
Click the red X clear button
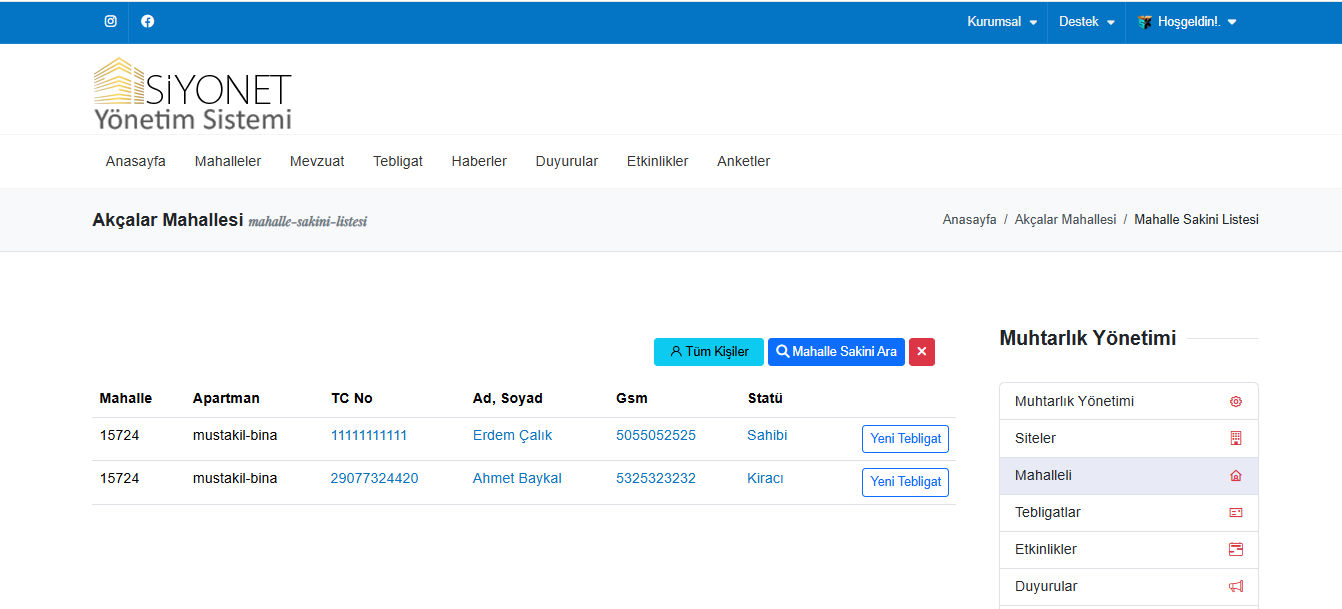tap(921, 352)
